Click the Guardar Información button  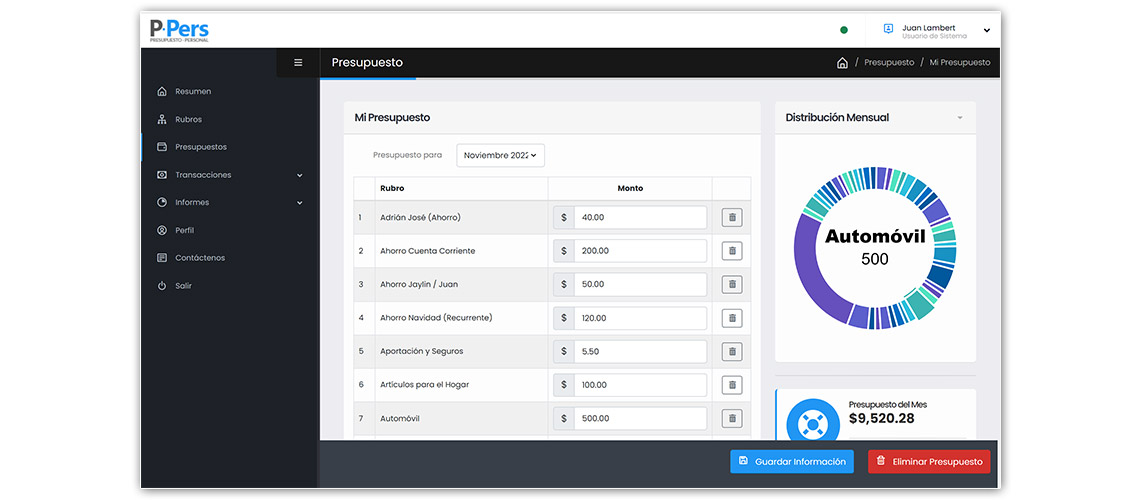click(792, 461)
